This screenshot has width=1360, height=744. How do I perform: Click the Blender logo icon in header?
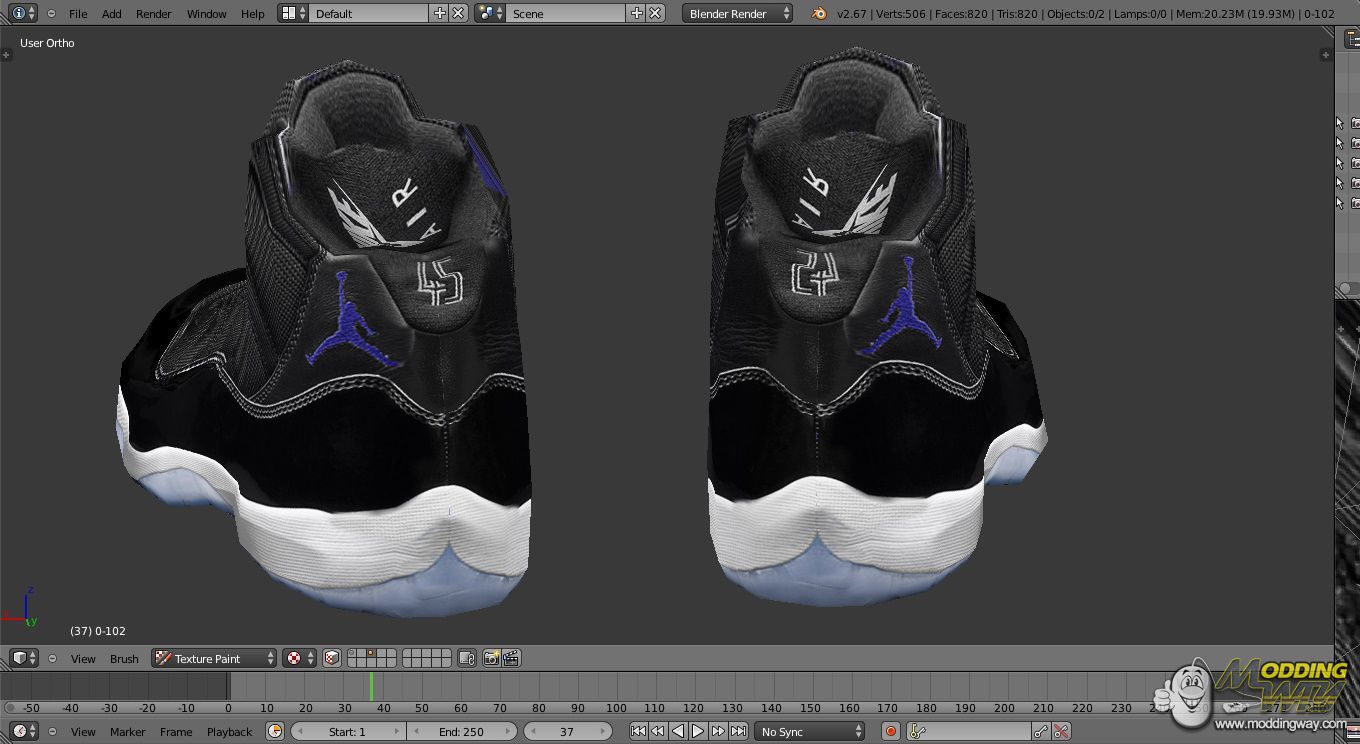[819, 13]
